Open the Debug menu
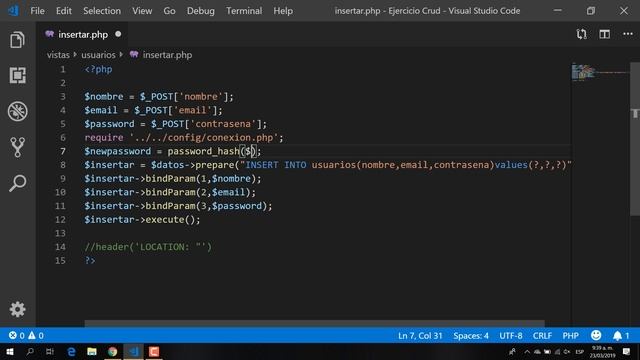The height and width of the screenshot is (360, 640). tap(201, 11)
